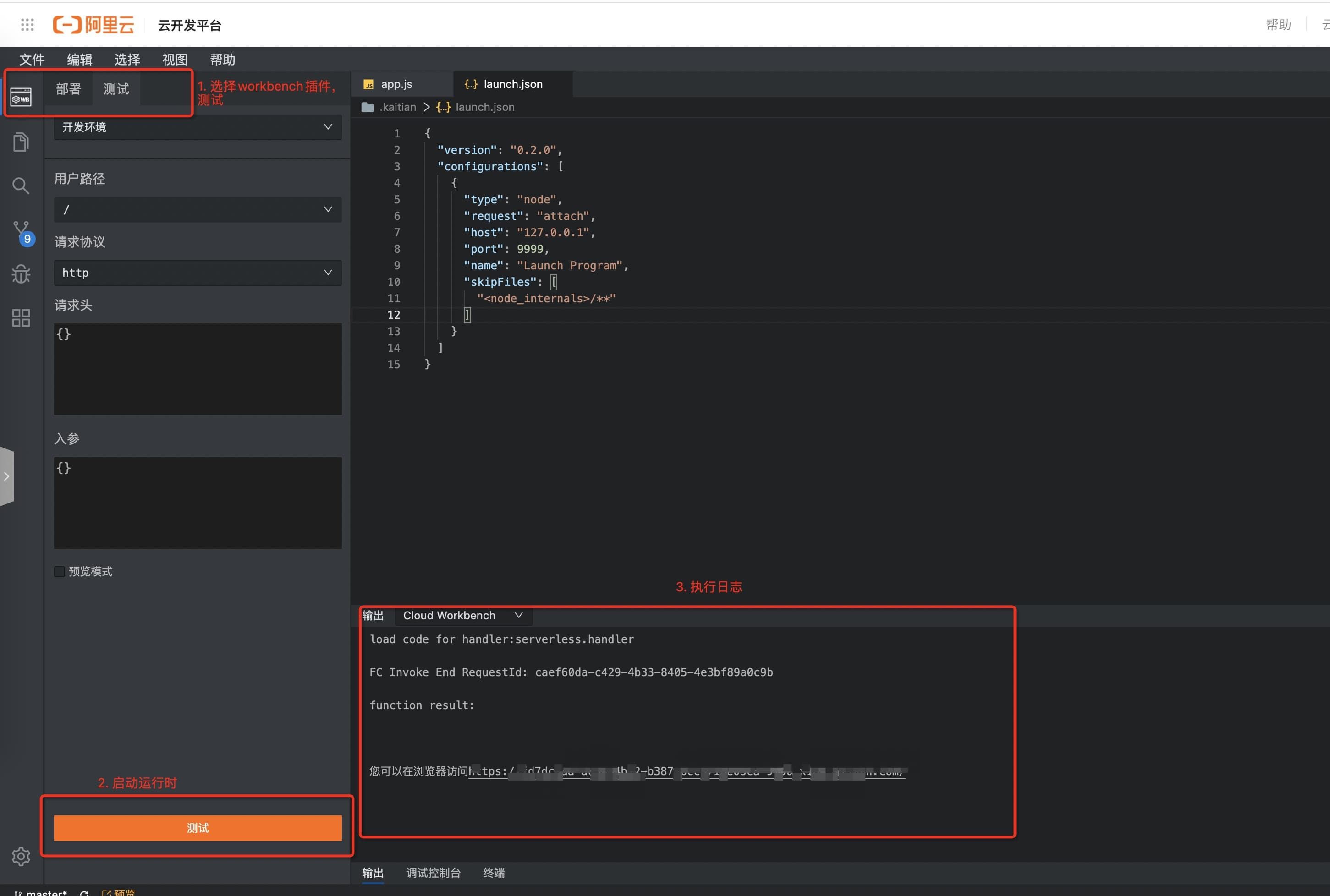Open the http protocol dropdown

tap(198, 273)
